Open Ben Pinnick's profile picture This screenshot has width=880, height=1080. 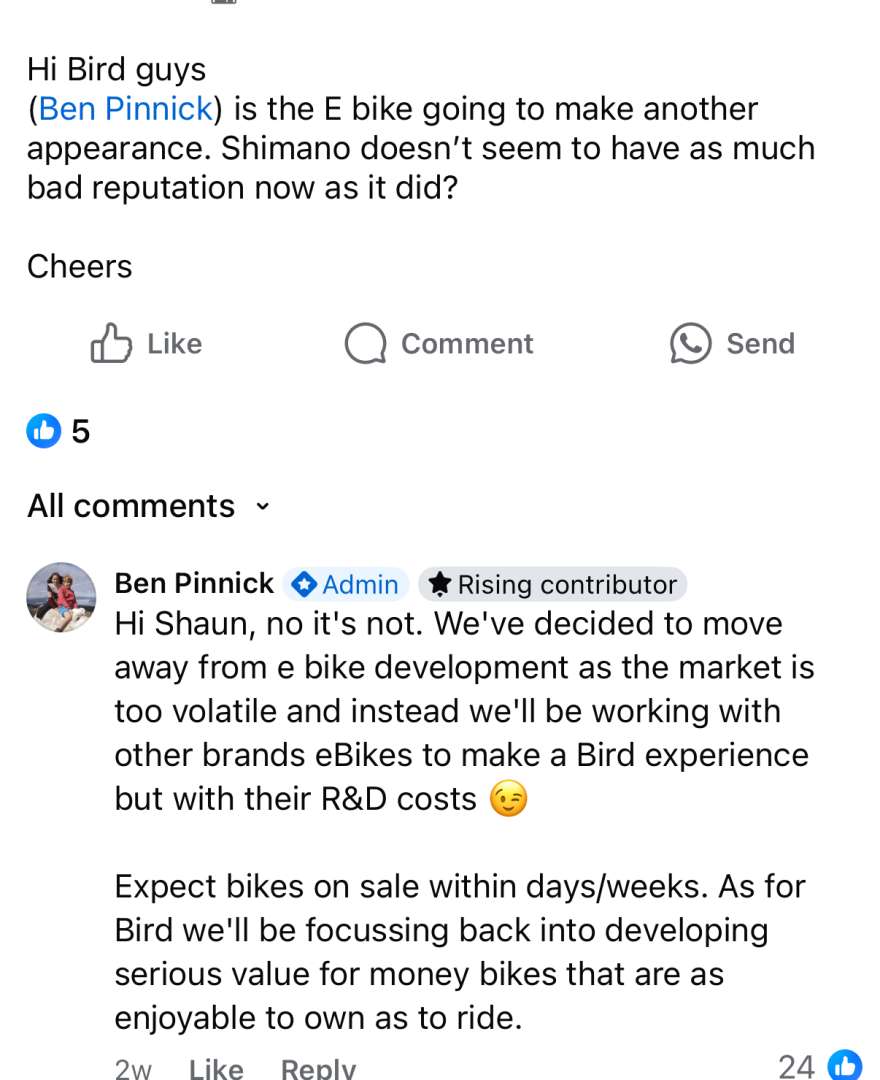pyautogui.click(x=61, y=597)
